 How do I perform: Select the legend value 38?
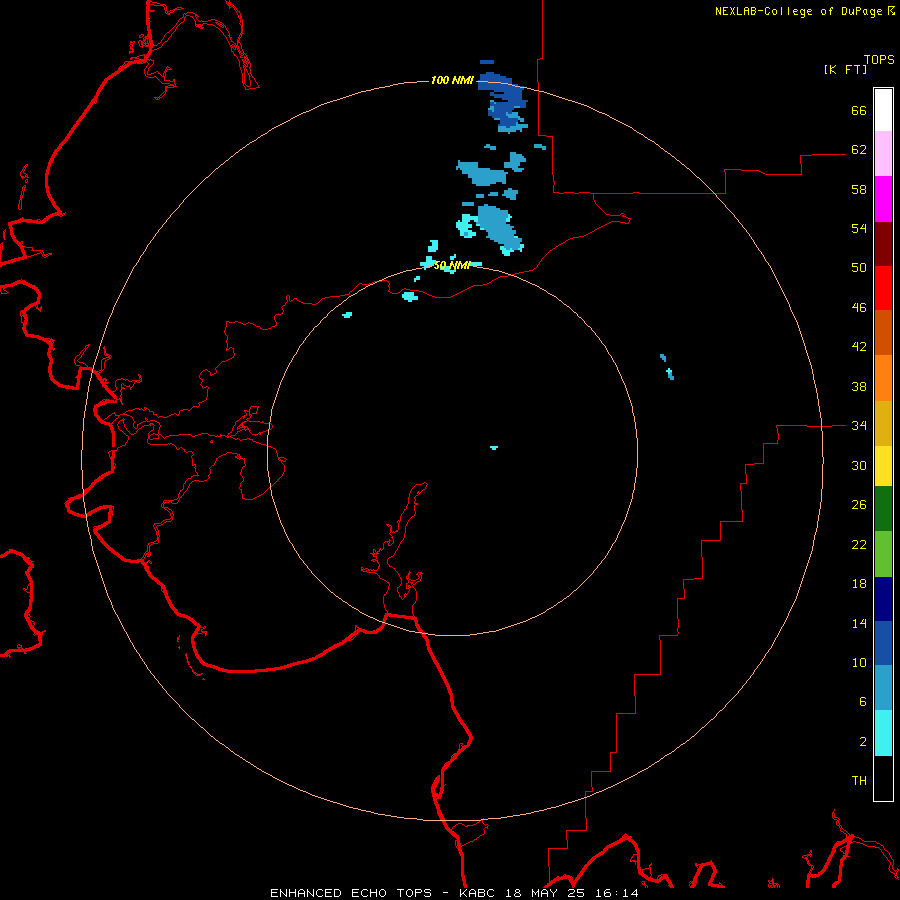point(859,386)
